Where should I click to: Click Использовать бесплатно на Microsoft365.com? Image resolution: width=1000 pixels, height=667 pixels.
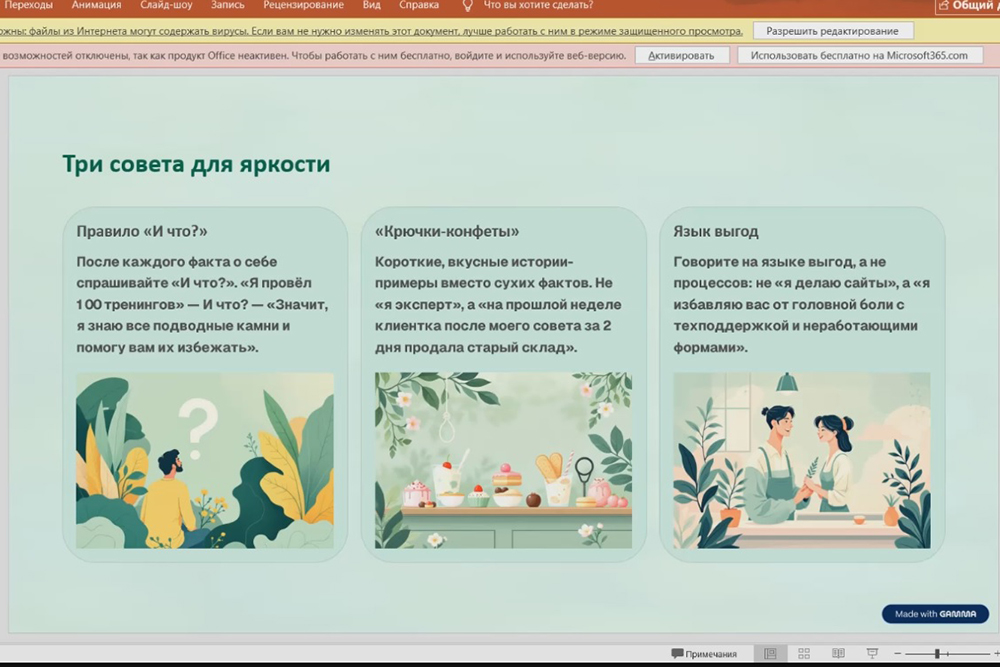pos(859,56)
